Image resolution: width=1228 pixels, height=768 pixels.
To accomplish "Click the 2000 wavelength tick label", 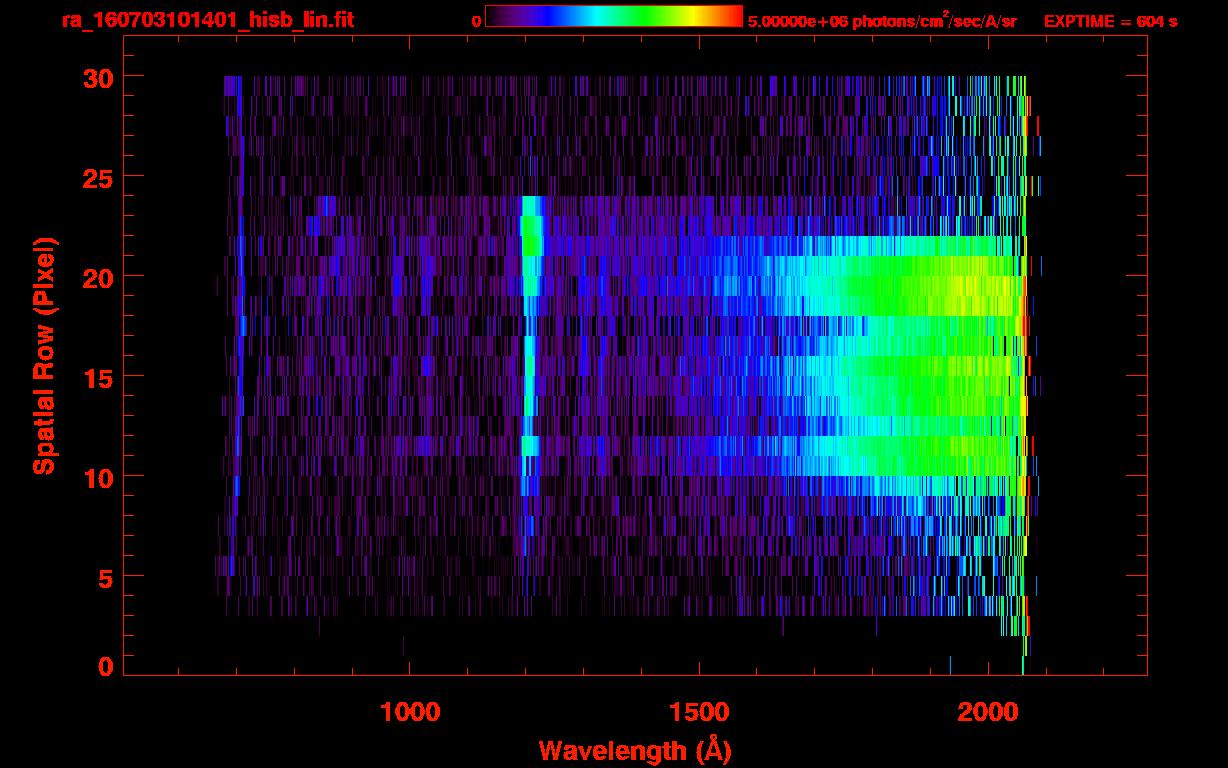I will coord(988,712).
